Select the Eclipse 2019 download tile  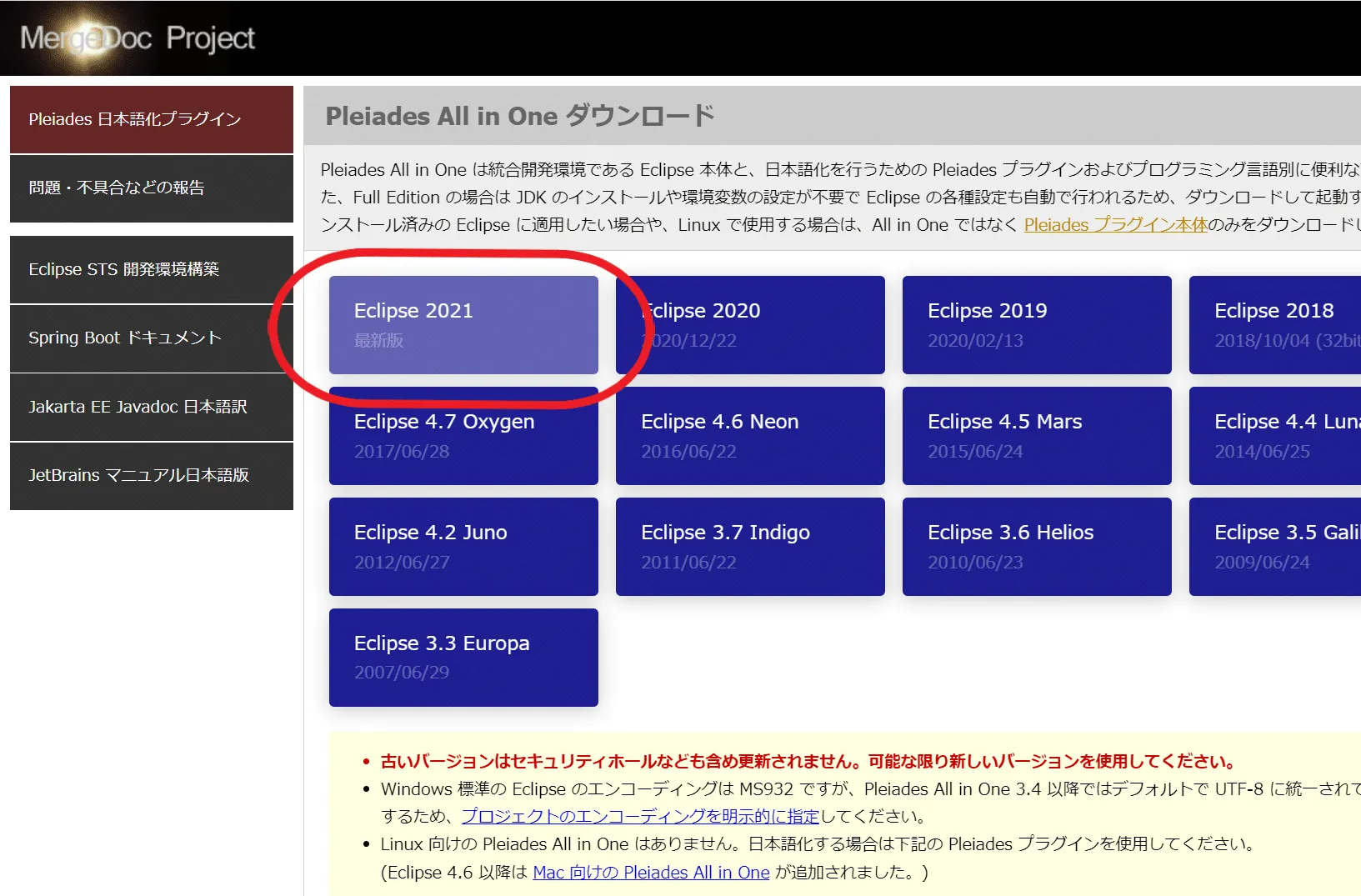1037,325
